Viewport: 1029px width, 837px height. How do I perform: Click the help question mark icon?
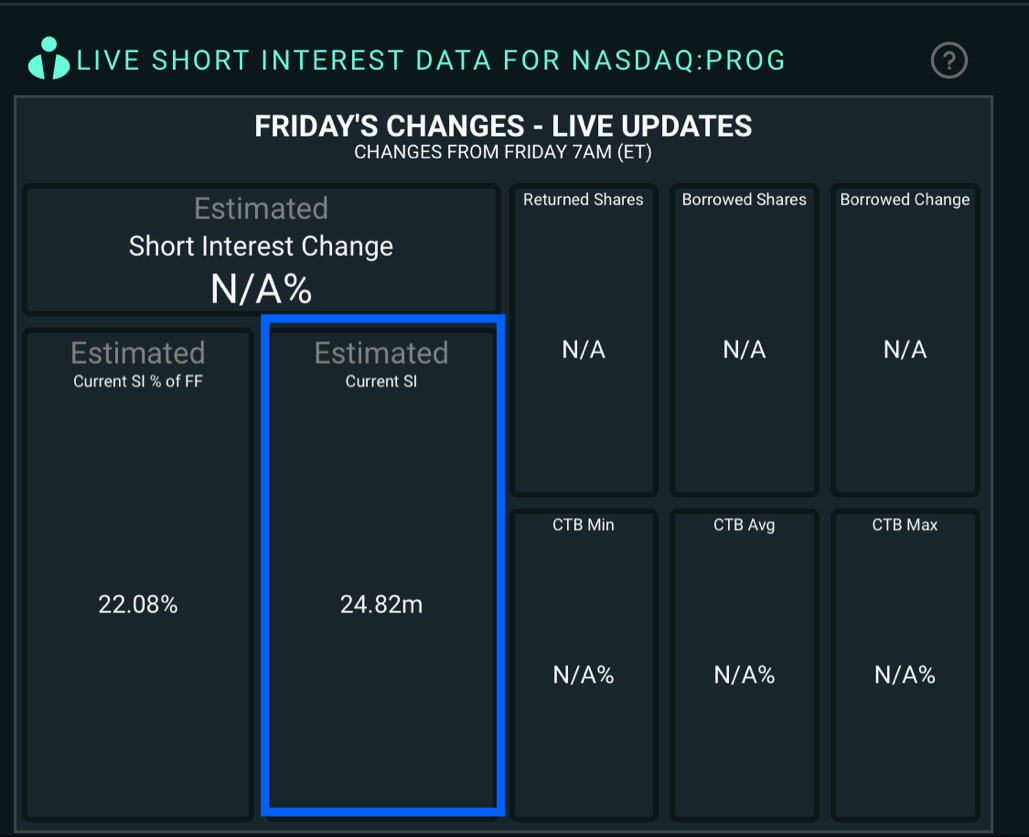[x=949, y=61]
